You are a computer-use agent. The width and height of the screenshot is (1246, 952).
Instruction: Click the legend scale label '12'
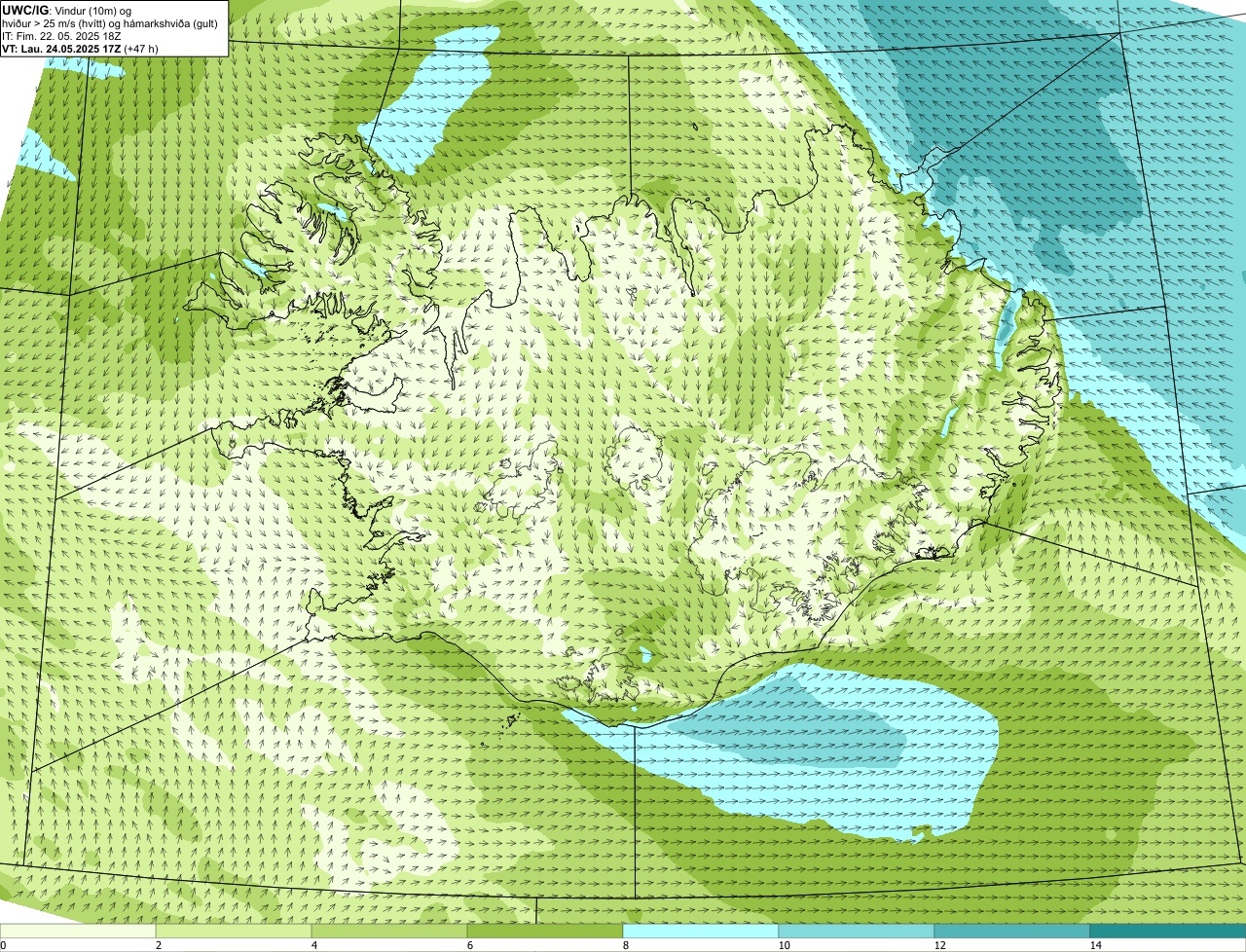click(939, 945)
